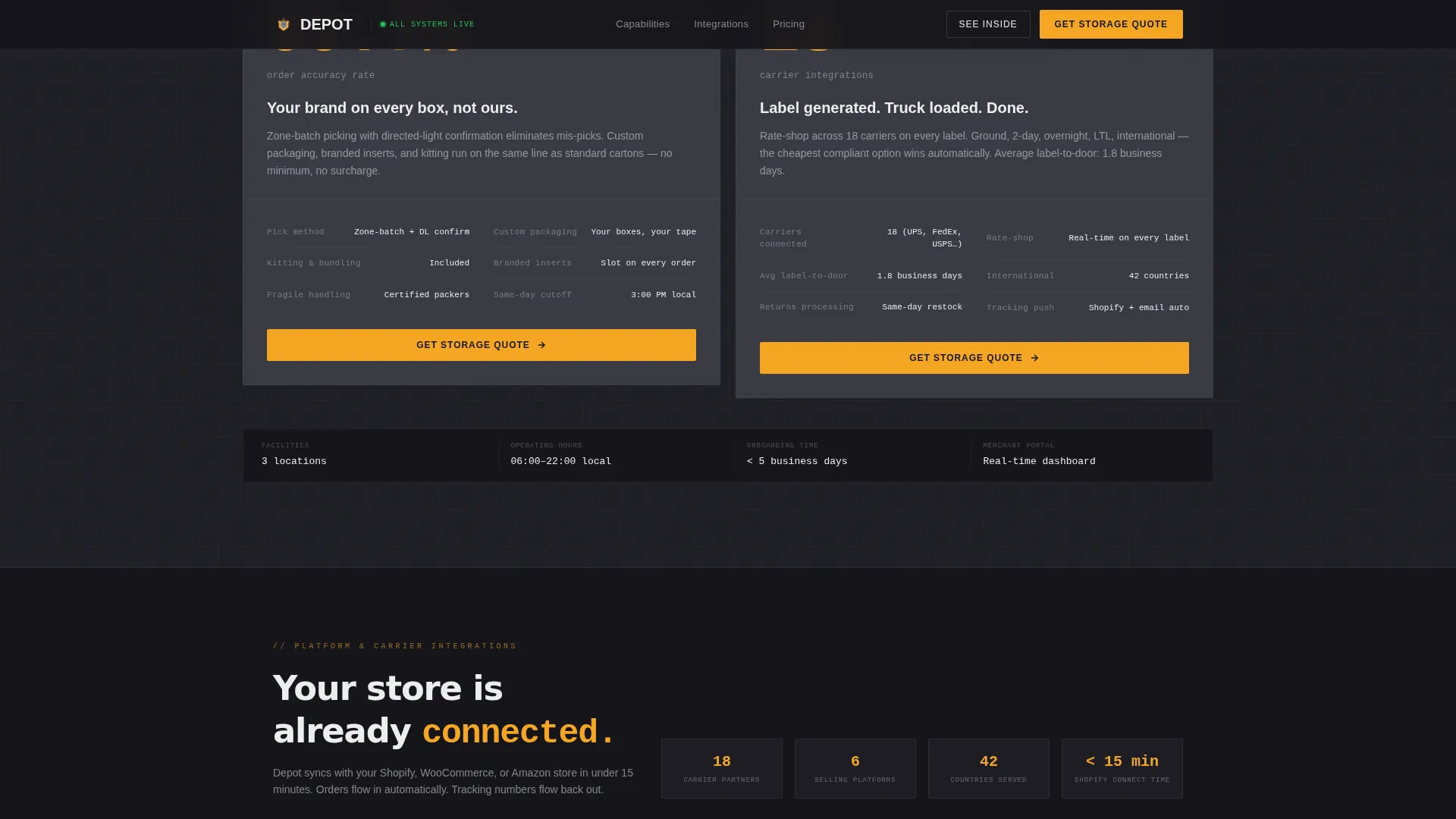Click the 'Included' value for Kitting & bundling

(x=450, y=263)
